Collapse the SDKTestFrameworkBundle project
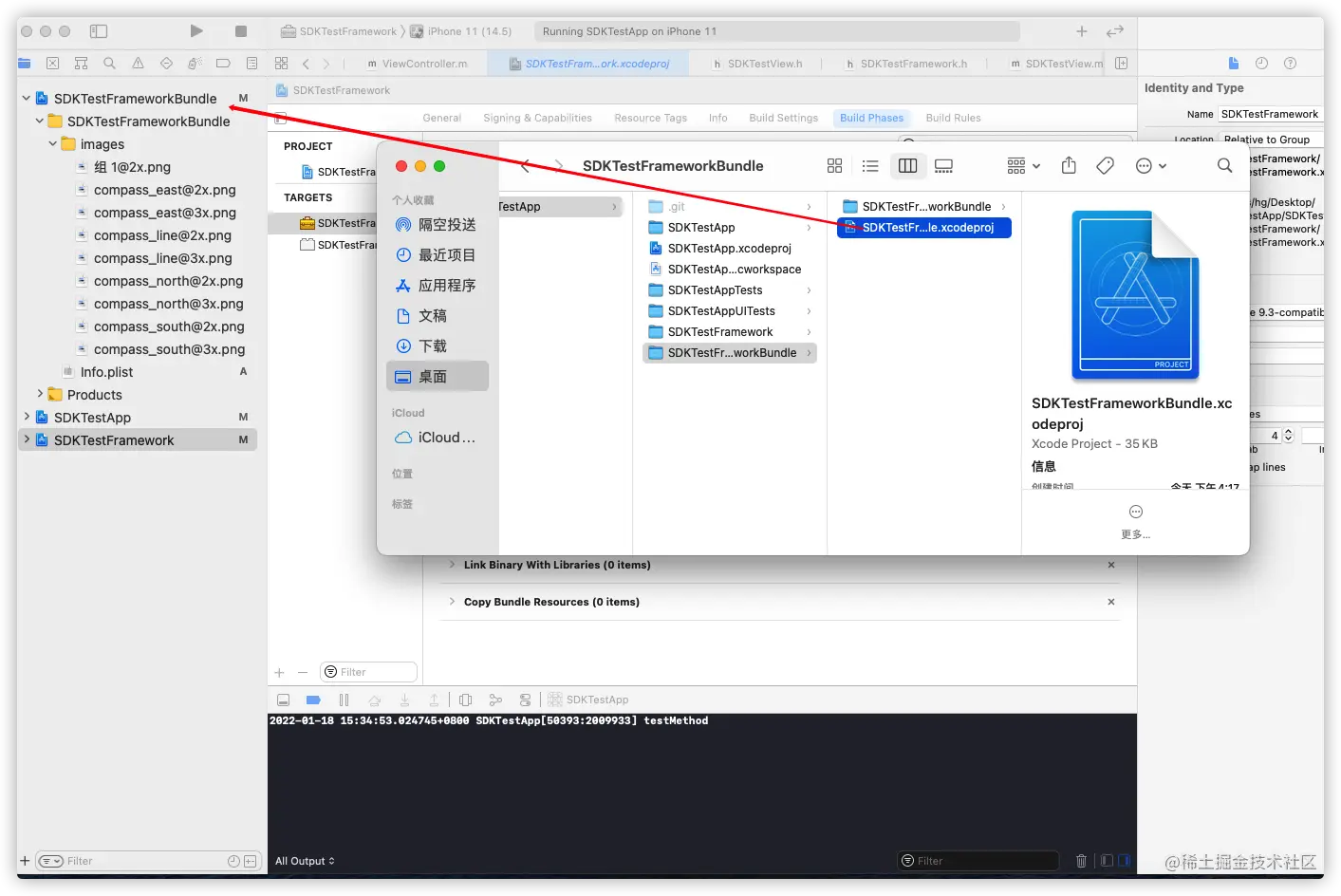1341x896 pixels. pyautogui.click(x=26, y=98)
